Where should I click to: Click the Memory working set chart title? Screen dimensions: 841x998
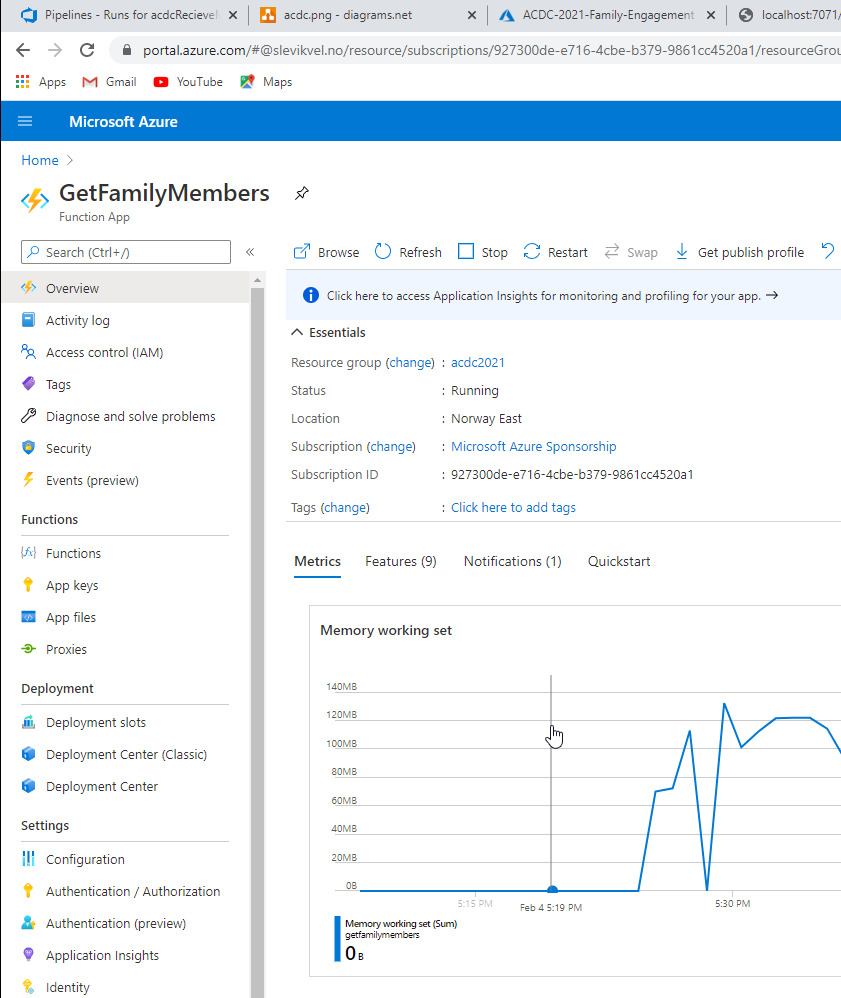tap(386, 630)
